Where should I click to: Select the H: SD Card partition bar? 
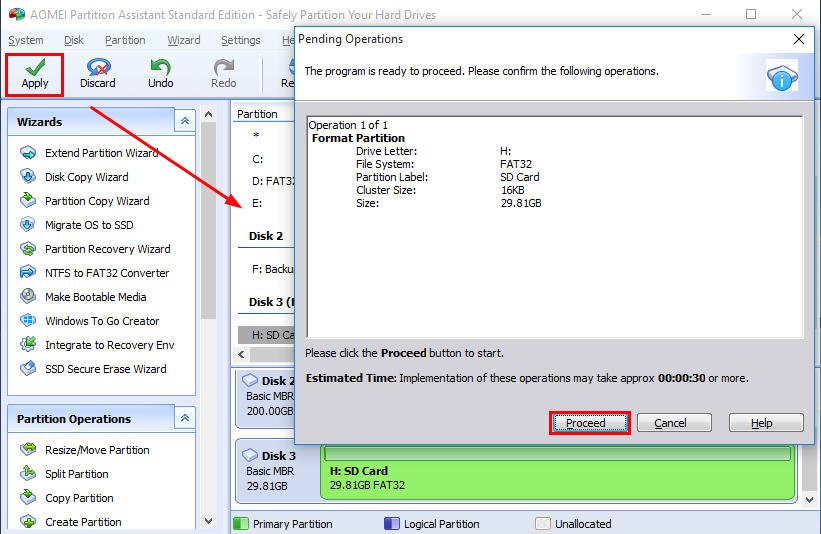(557, 472)
